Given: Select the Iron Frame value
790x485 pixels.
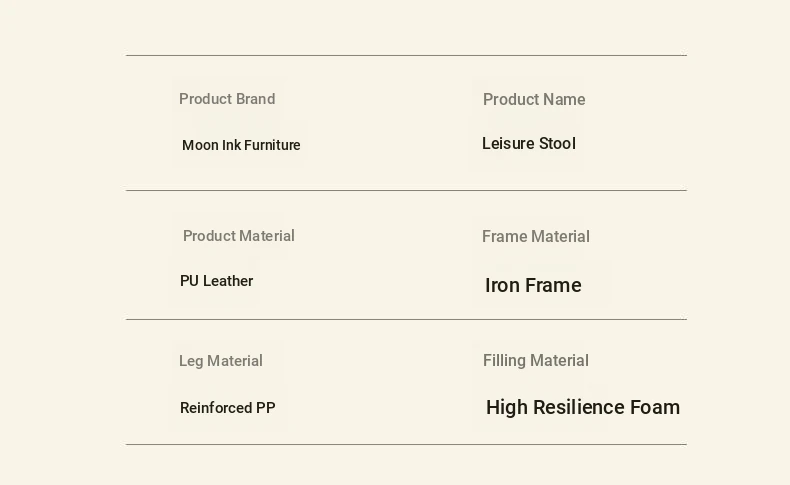Looking at the screenshot, I should click(x=533, y=285).
